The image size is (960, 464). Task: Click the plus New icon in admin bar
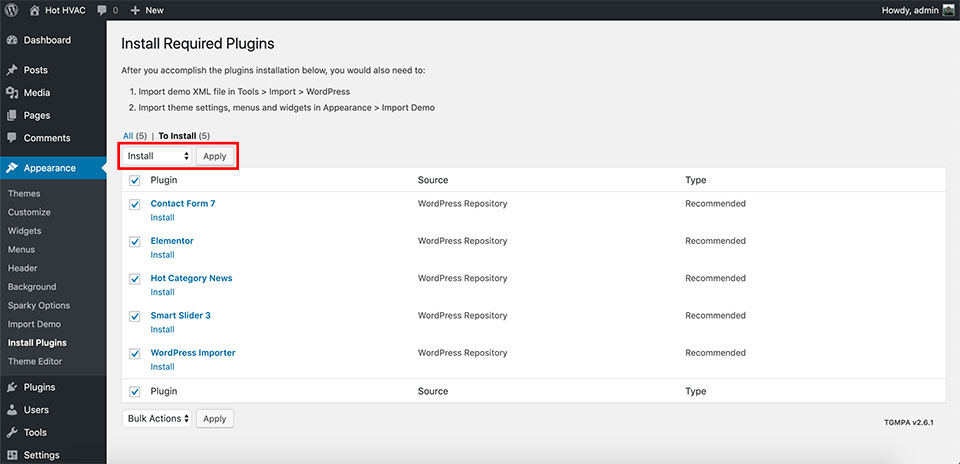(x=135, y=10)
